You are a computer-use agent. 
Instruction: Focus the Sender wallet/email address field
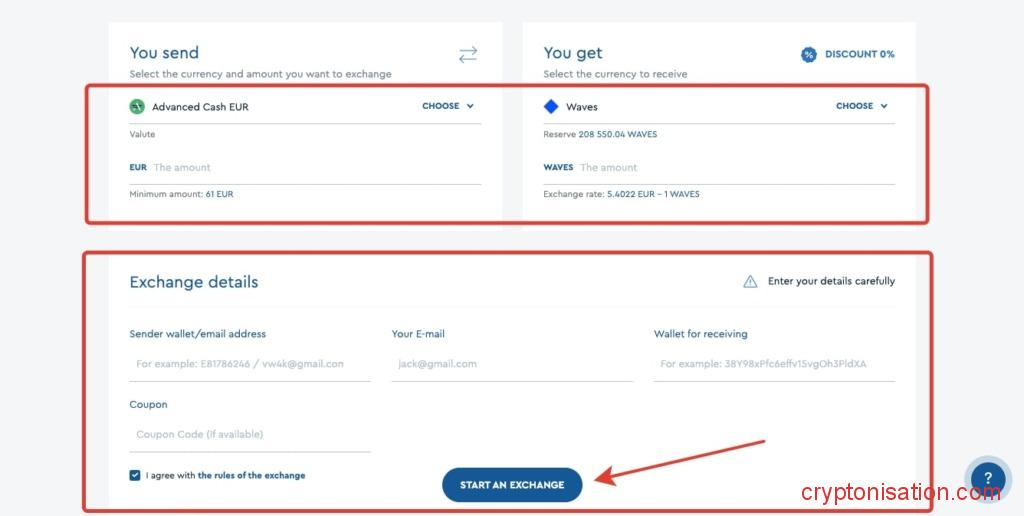[250, 364]
